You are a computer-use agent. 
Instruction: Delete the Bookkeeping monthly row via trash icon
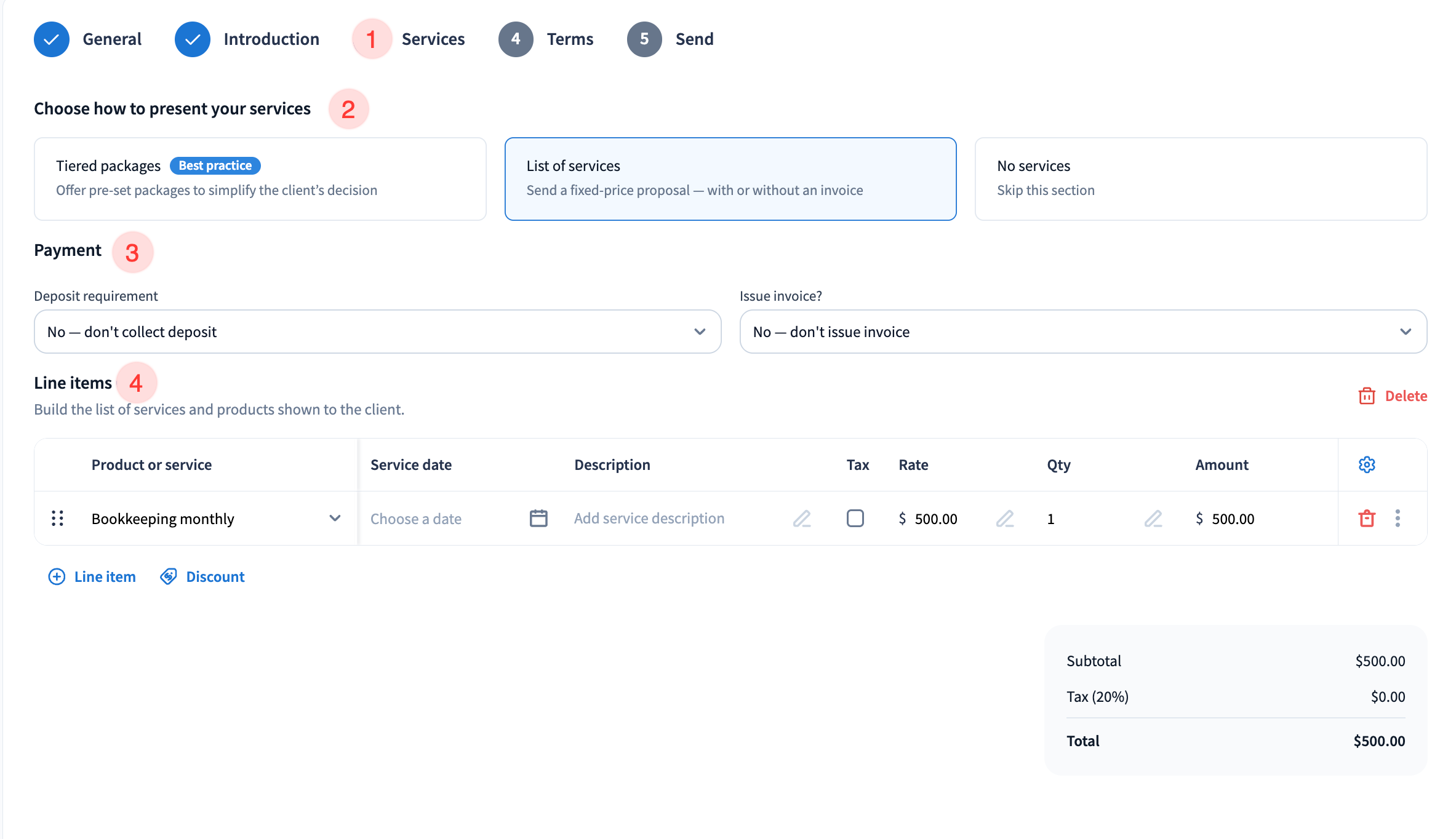[1367, 519]
